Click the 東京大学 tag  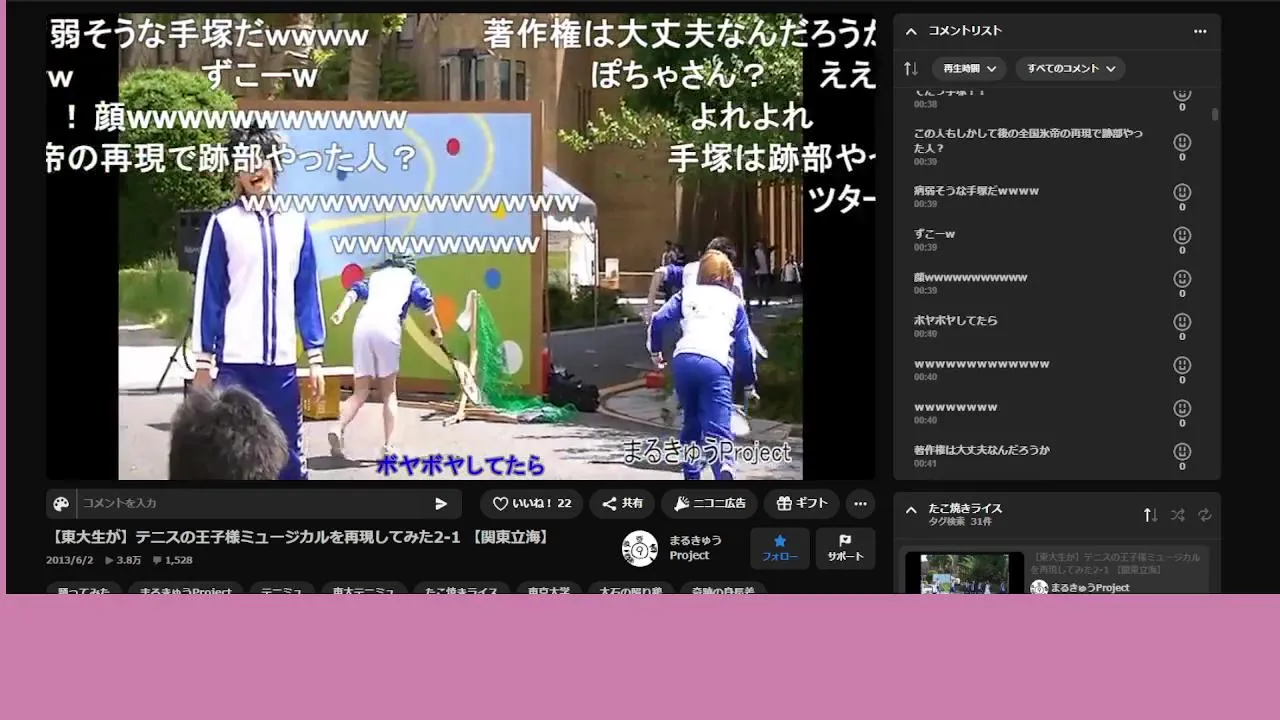[x=549, y=590]
